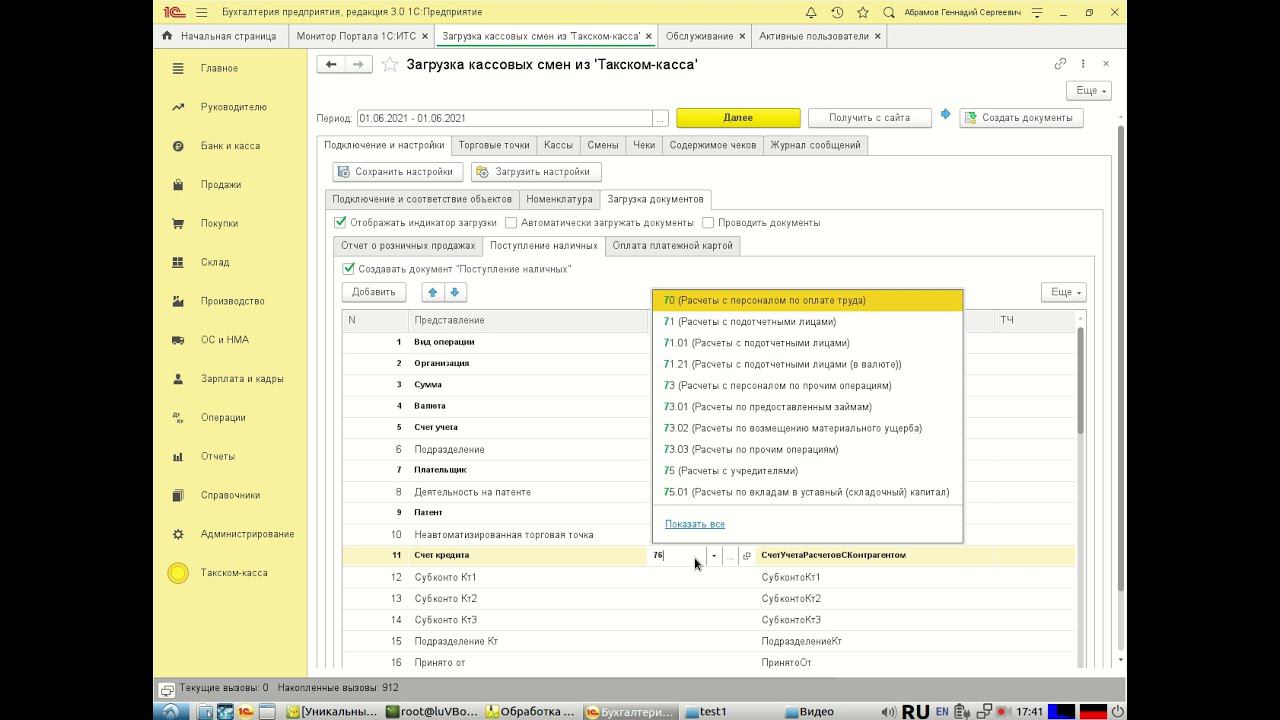
Task: Copy link to form chain icon
Action: point(1060,64)
